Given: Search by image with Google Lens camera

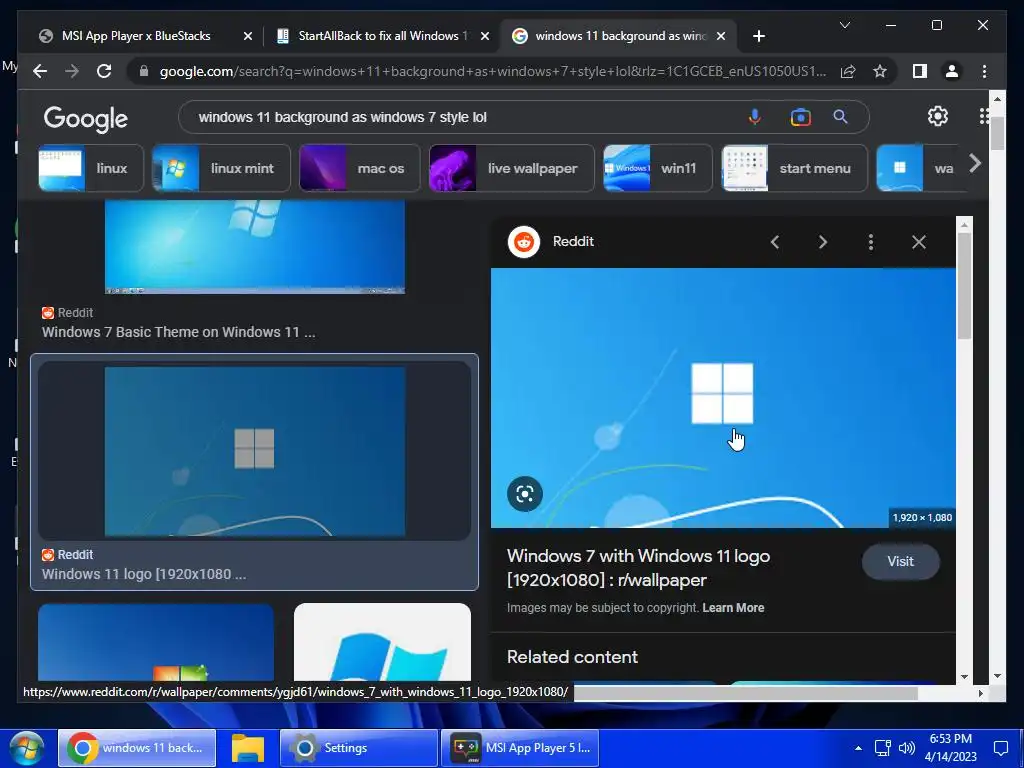Looking at the screenshot, I should [800, 117].
